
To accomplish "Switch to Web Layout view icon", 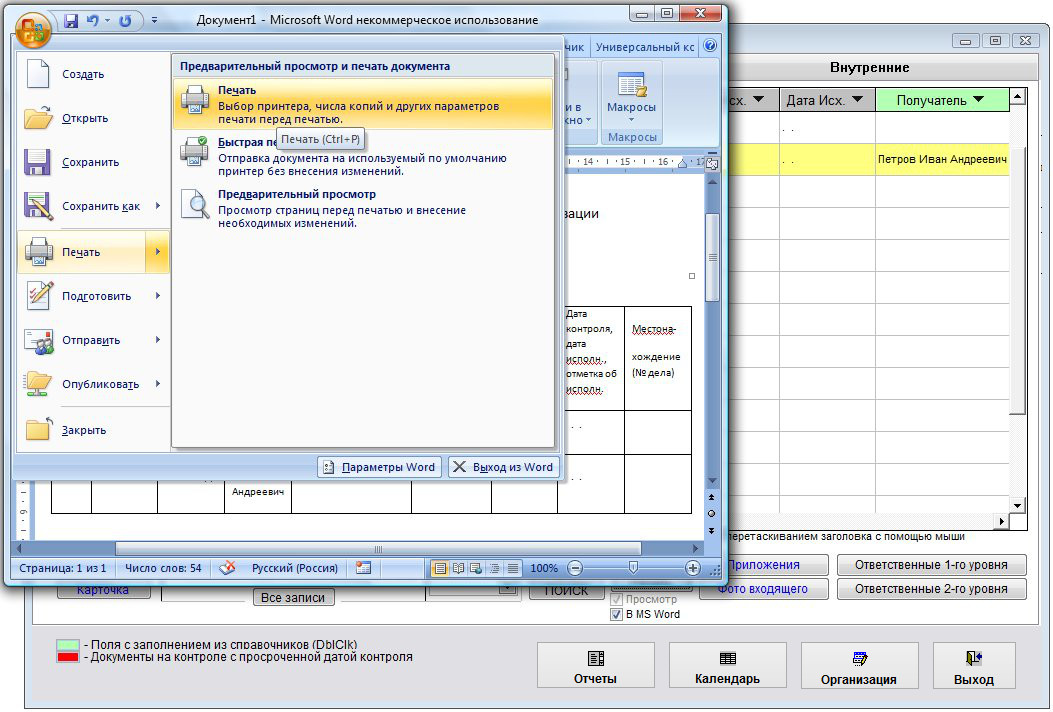I will (x=476, y=568).
